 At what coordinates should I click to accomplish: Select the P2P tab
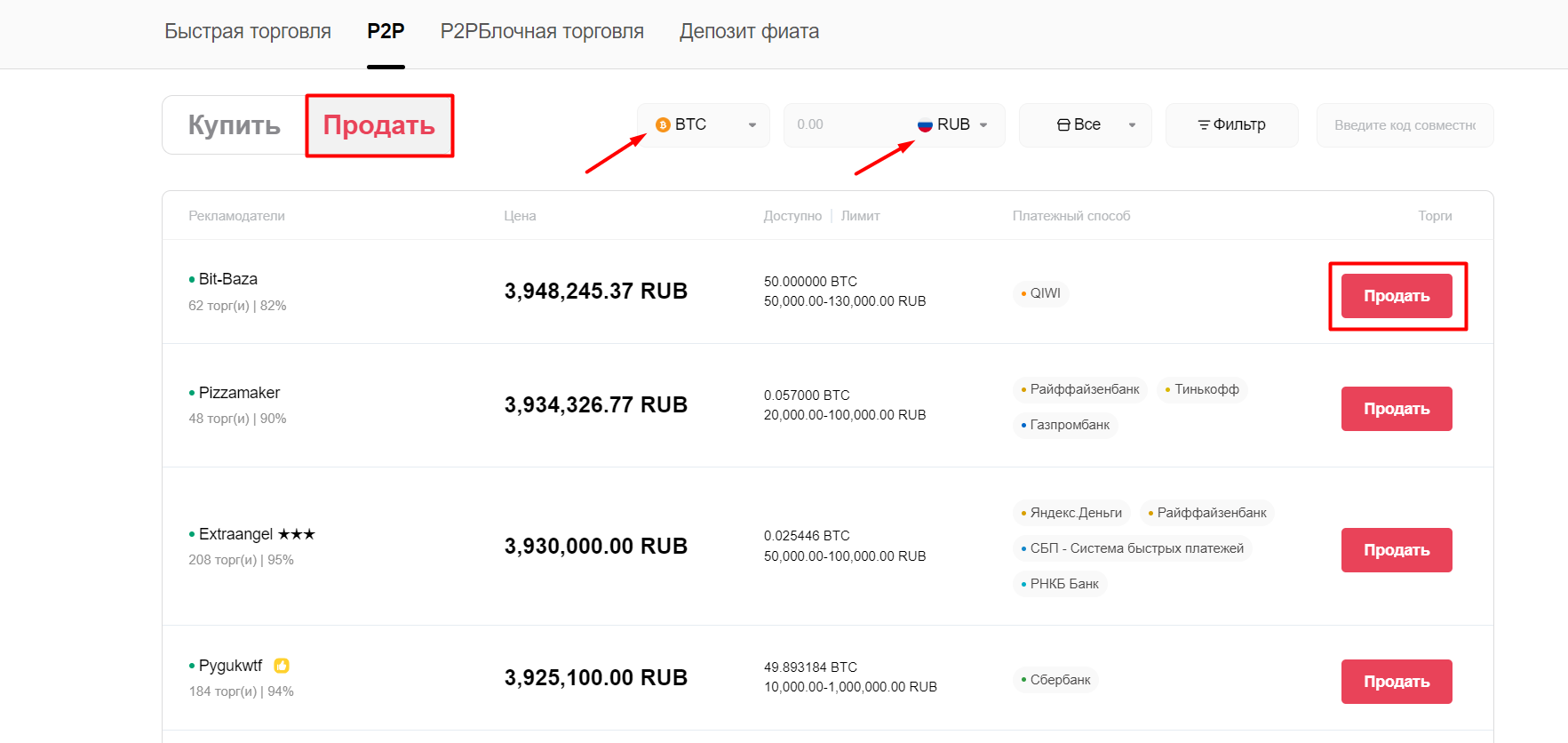(x=386, y=31)
